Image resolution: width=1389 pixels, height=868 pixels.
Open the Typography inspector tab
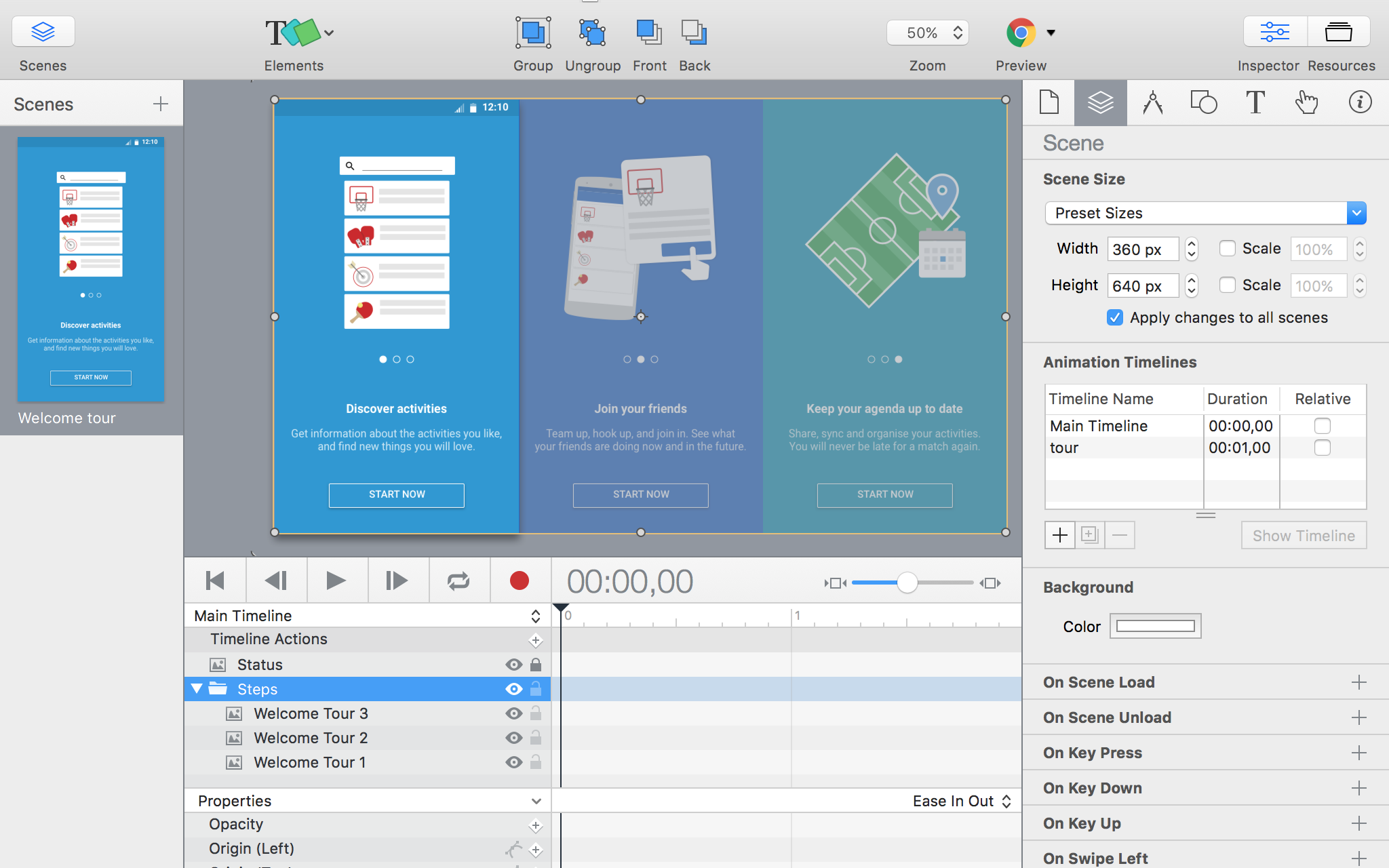pyautogui.click(x=1255, y=103)
